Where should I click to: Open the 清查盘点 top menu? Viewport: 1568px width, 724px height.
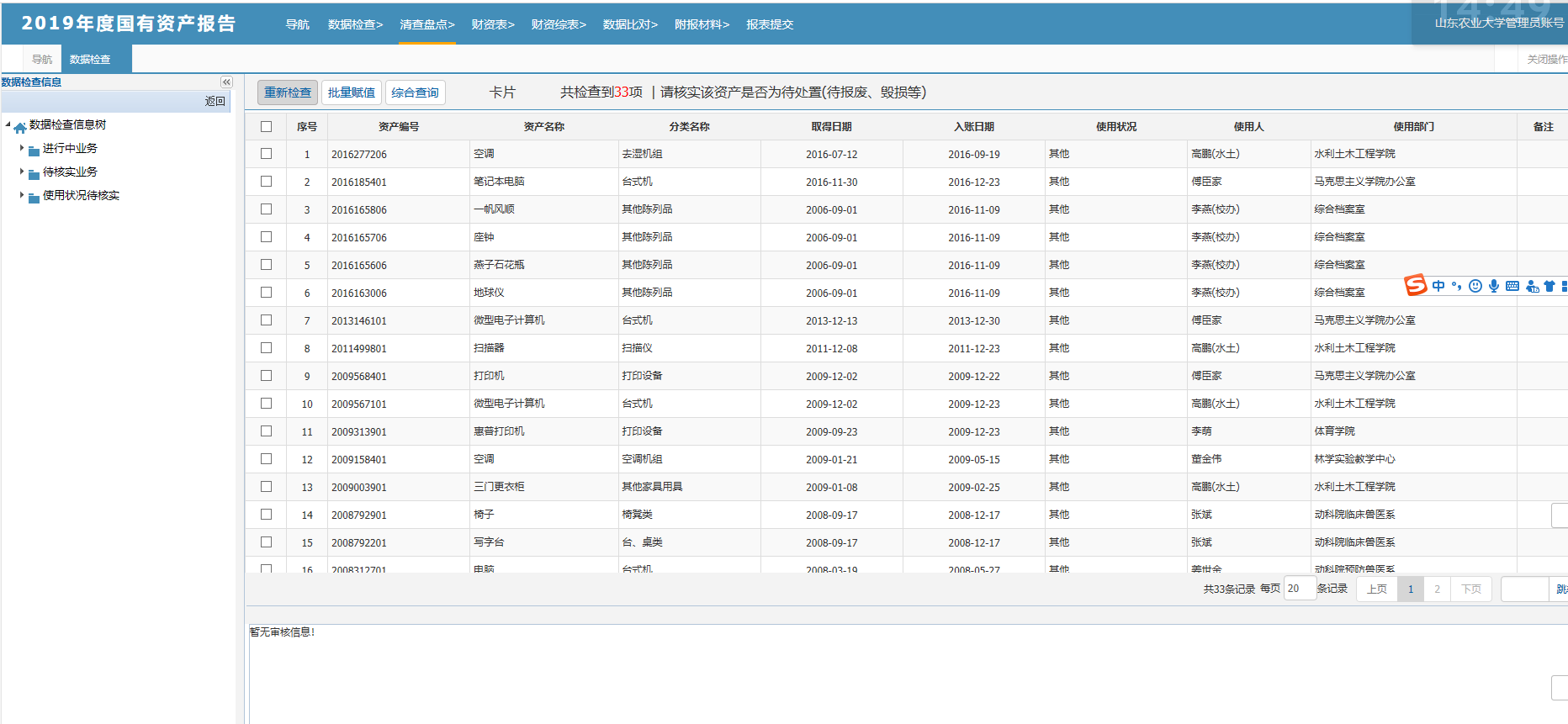pyautogui.click(x=426, y=24)
